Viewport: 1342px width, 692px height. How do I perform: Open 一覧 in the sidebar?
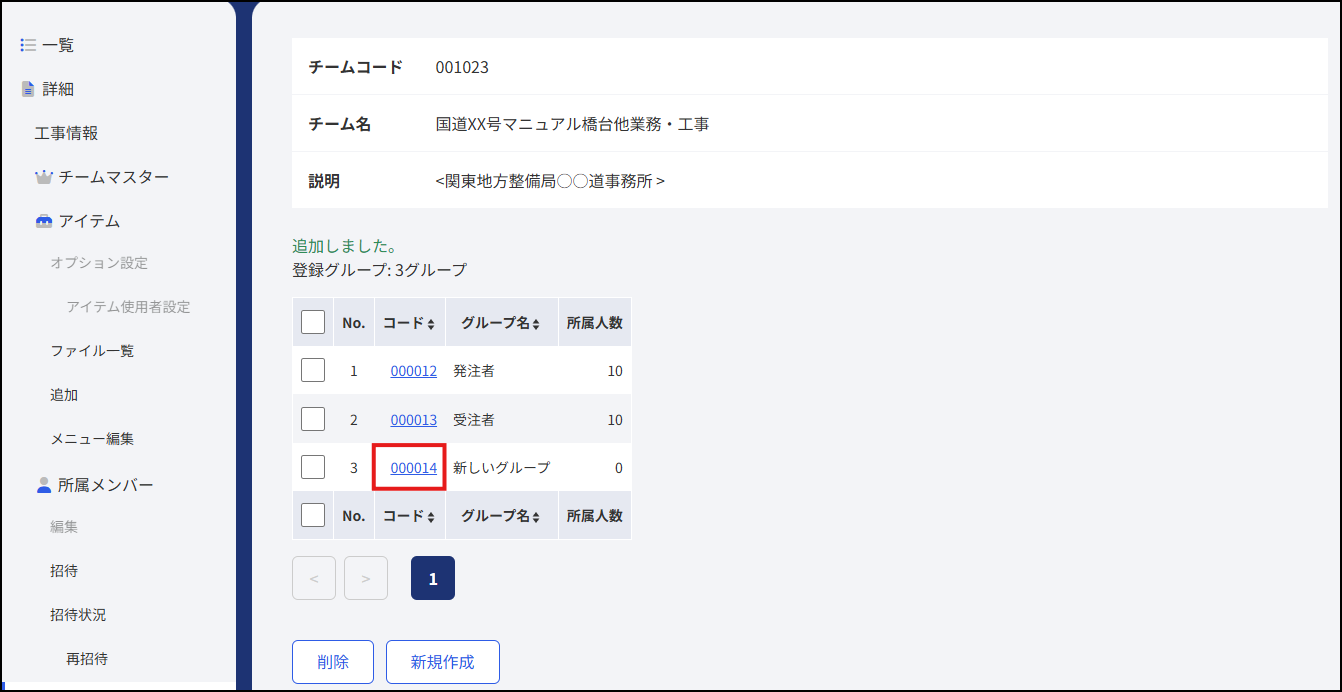tap(58, 45)
